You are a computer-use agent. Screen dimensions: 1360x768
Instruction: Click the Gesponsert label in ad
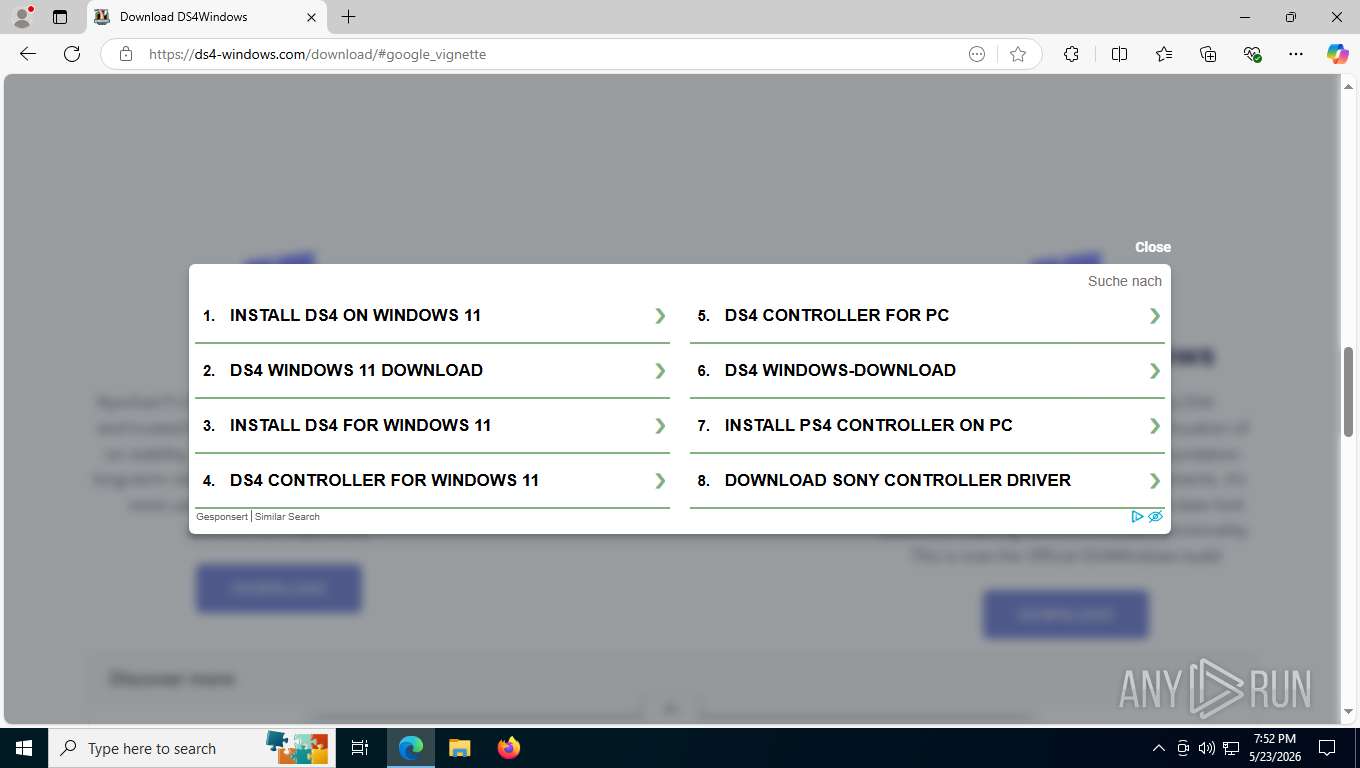coord(222,517)
